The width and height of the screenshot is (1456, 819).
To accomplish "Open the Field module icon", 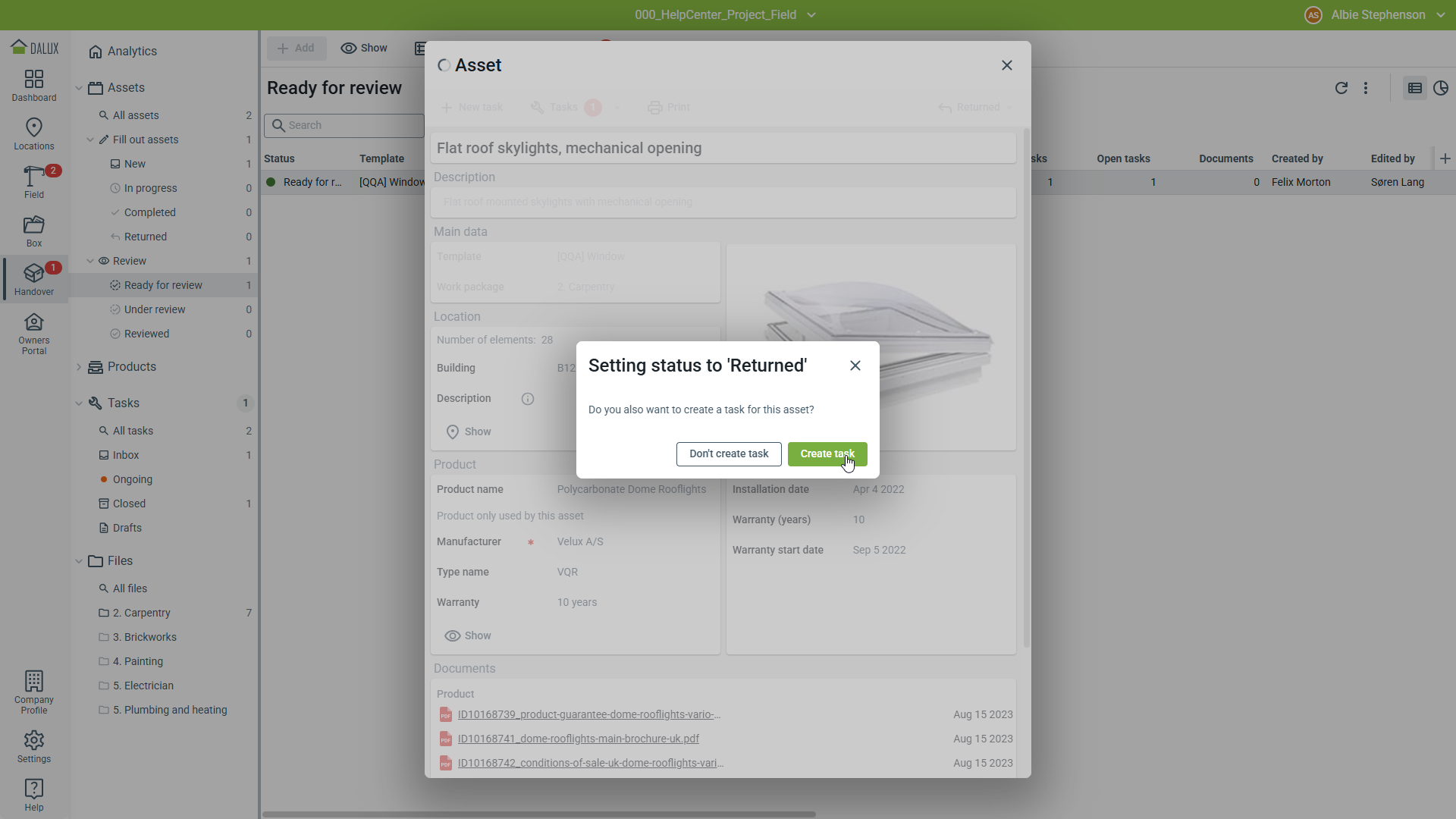I will 34,182.
